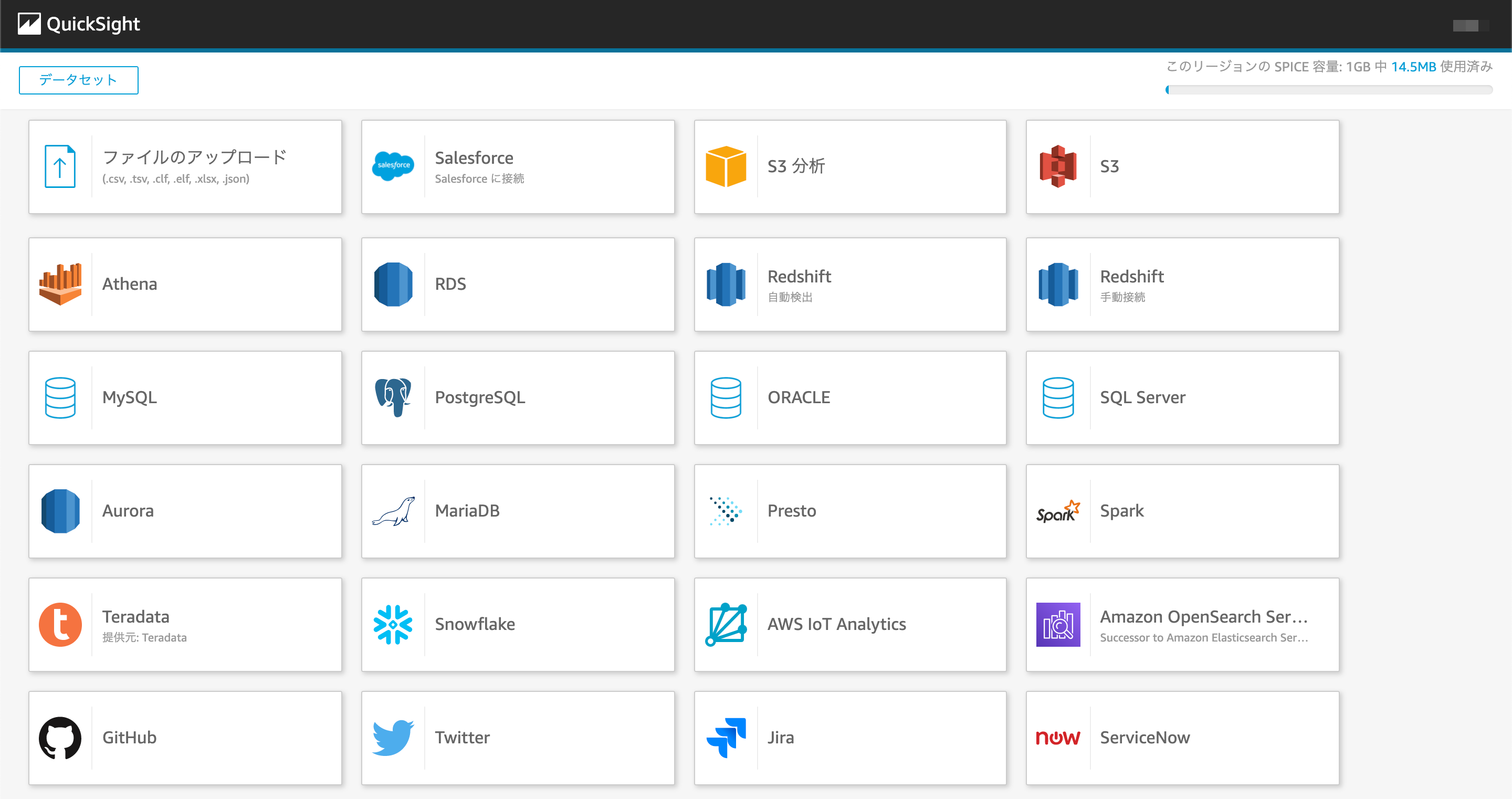Click the file upload arrow icon
Viewport: 1512px width, 799px height.
tap(60, 167)
